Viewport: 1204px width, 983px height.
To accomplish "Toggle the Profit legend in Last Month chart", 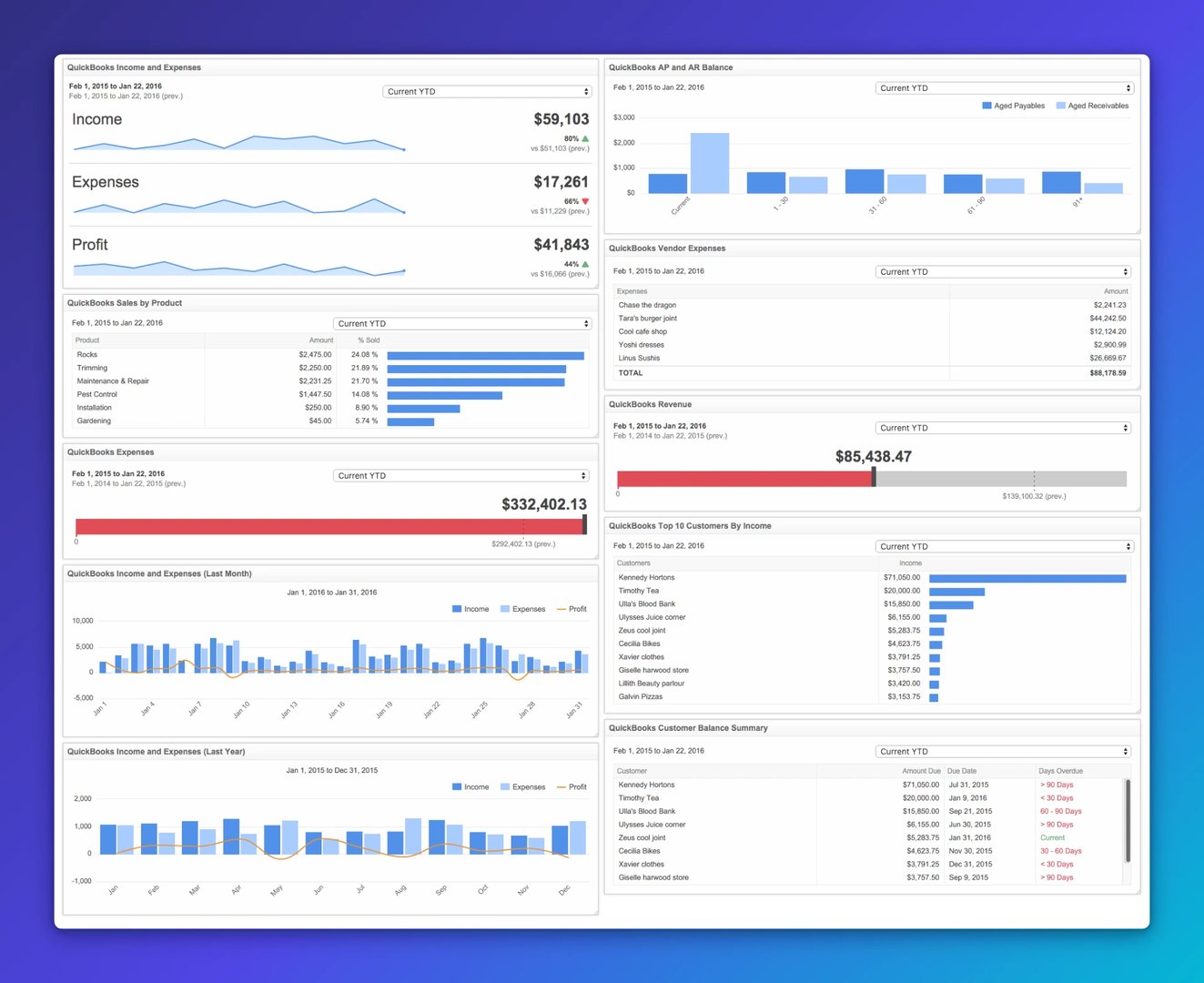I will point(572,609).
